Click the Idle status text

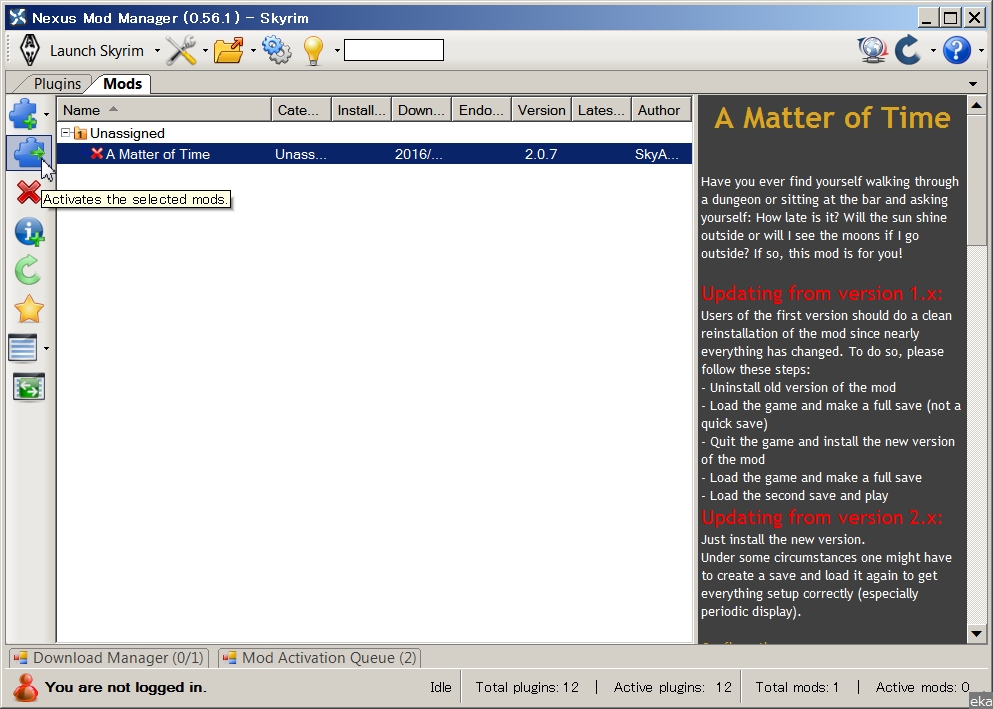441,687
